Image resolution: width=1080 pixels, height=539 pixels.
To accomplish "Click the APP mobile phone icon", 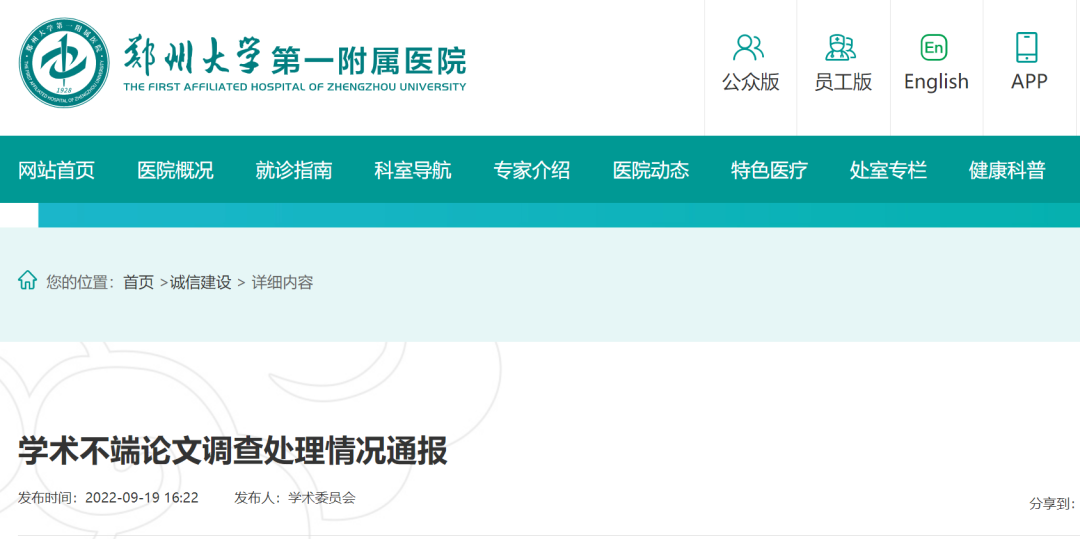I will tap(1027, 47).
